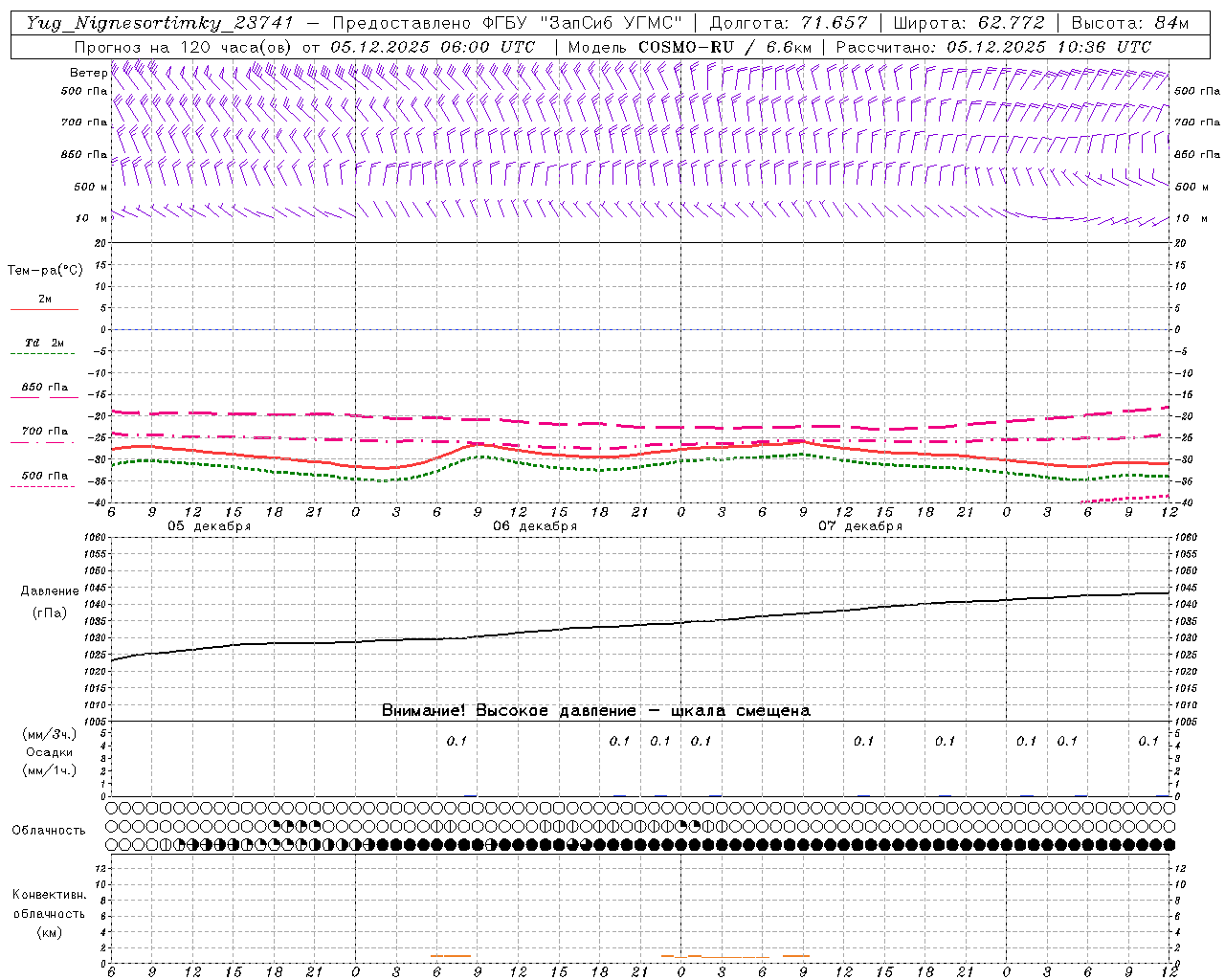1225x980 pixels.
Task: Click the left-side 500 м wind level label
Action: (x=91, y=187)
